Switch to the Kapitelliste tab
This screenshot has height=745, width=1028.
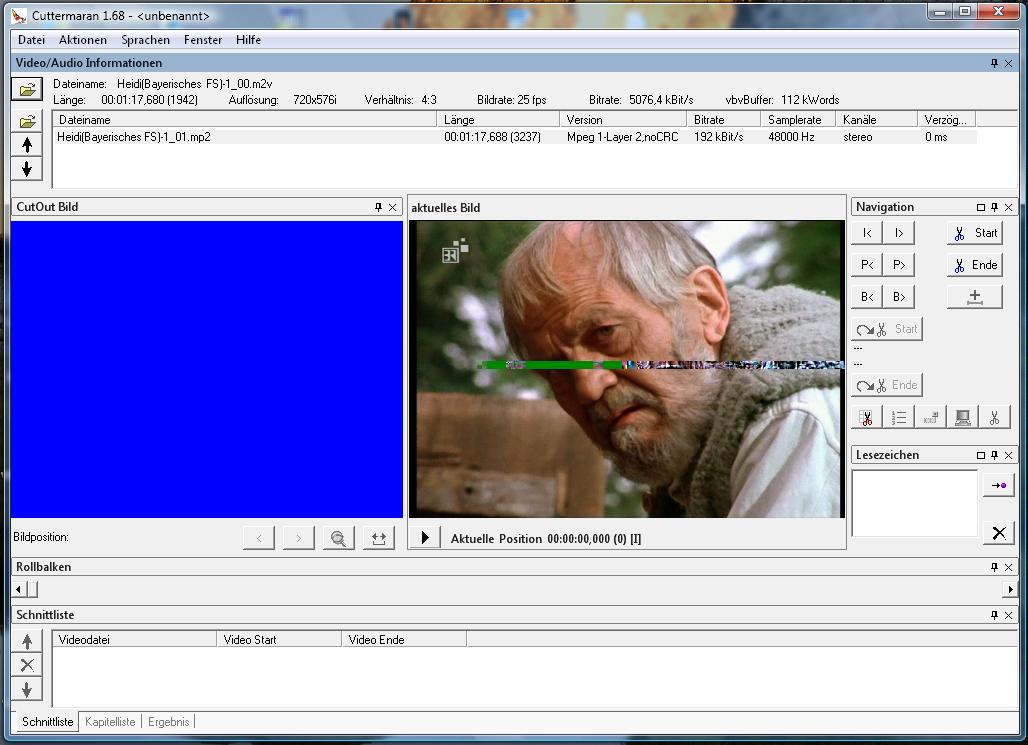click(110, 722)
